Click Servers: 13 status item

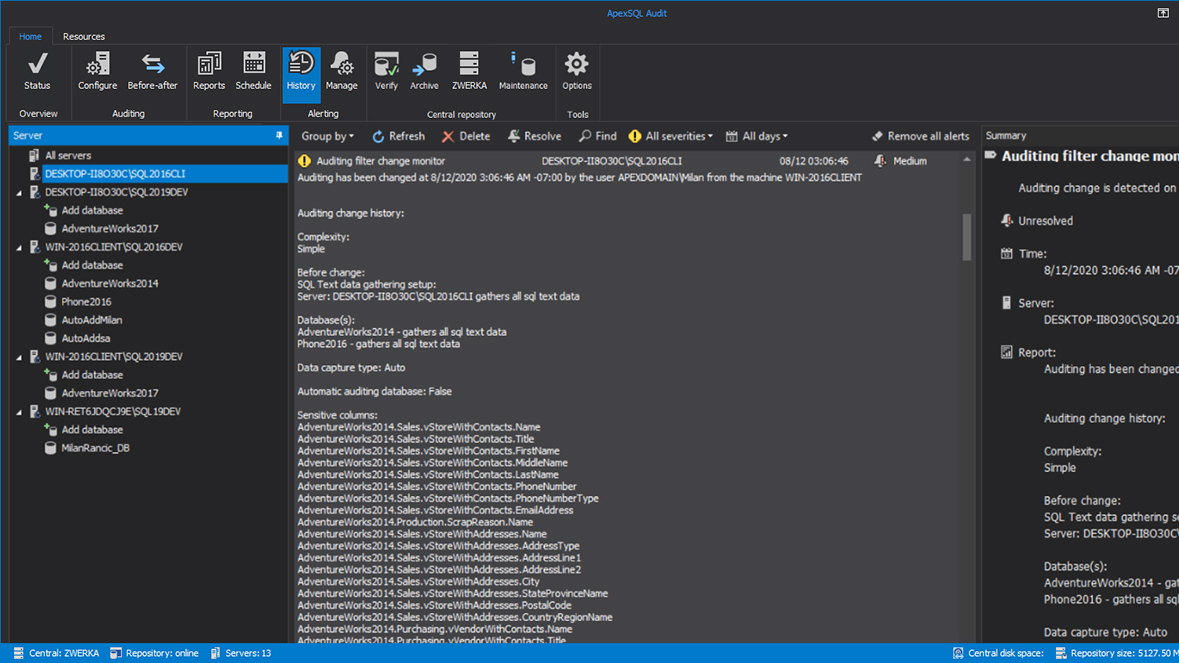pyautogui.click(x=241, y=653)
